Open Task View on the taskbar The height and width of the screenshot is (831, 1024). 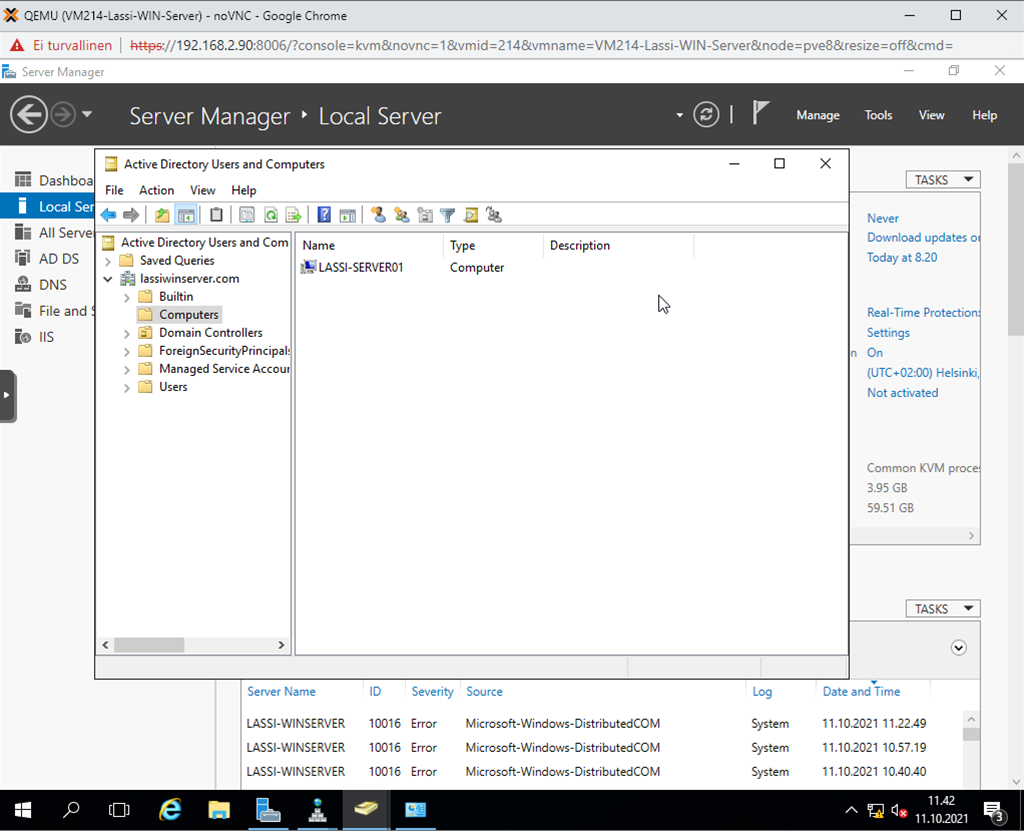[119, 810]
